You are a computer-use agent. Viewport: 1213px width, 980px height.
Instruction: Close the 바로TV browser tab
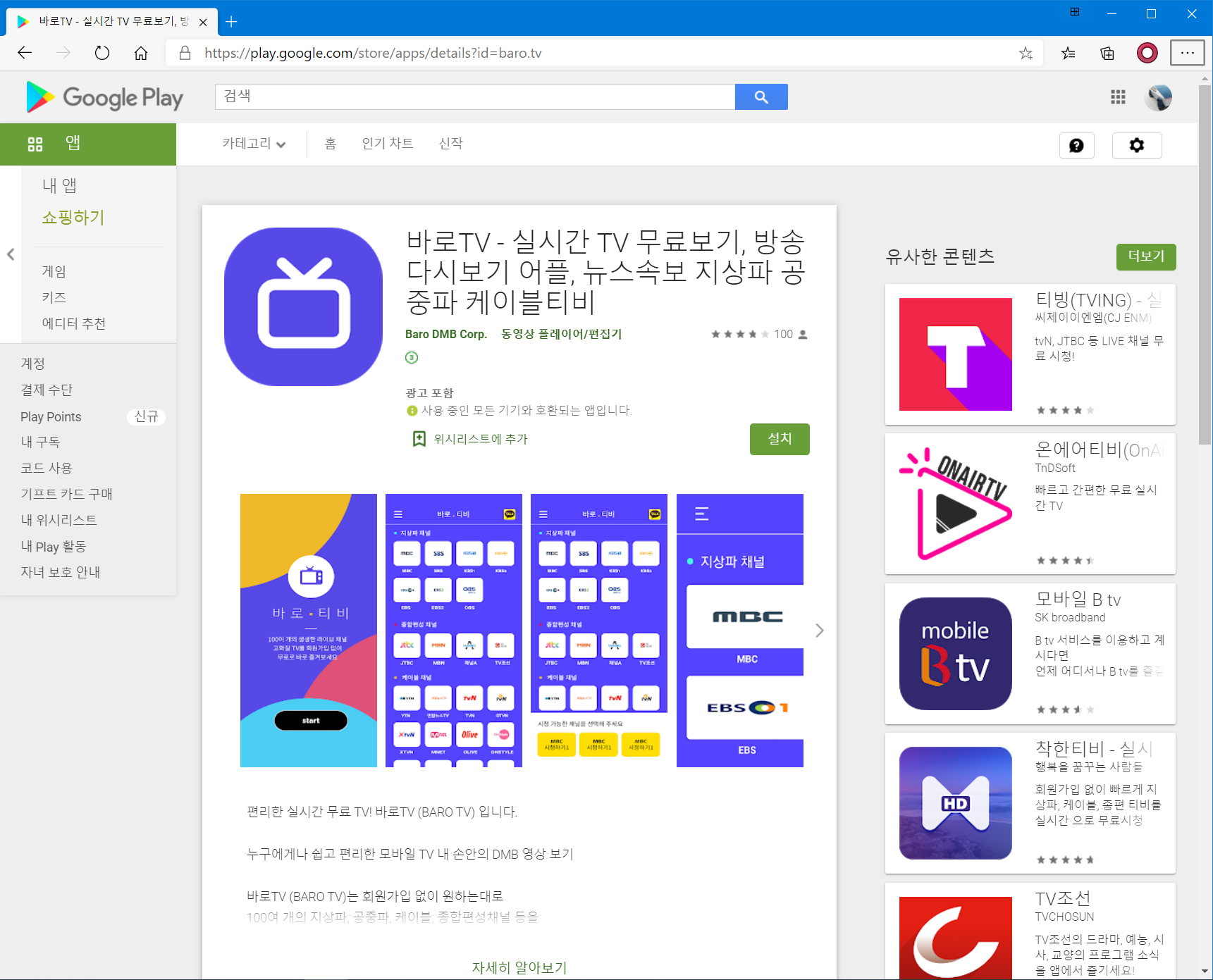(203, 22)
